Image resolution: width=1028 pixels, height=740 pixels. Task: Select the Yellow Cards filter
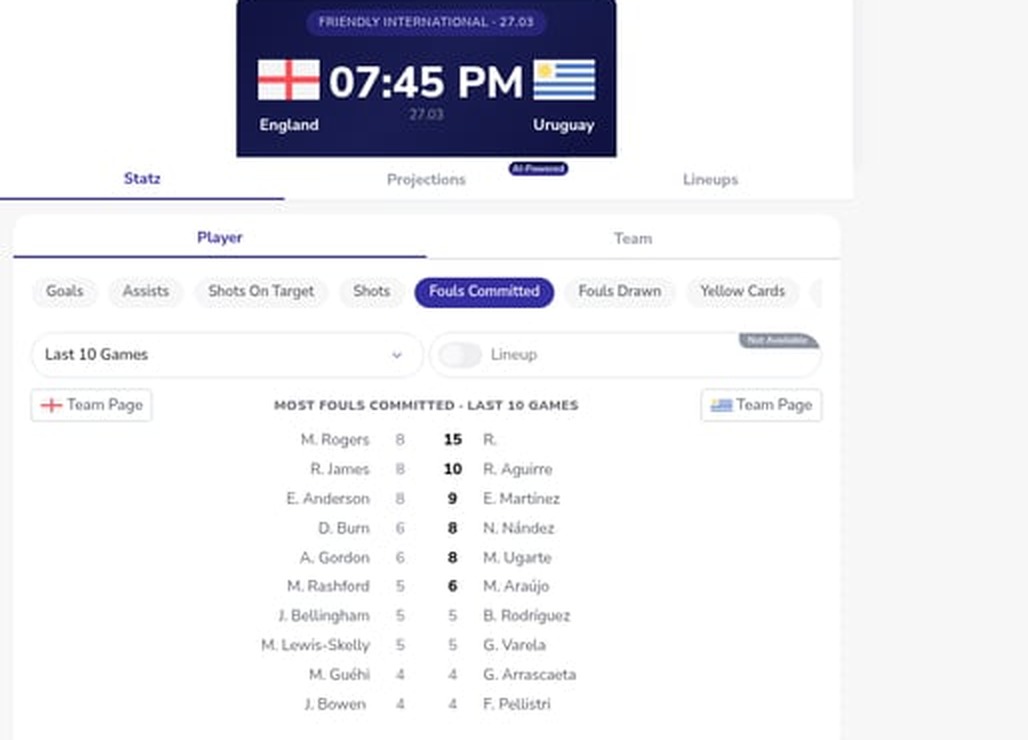click(x=743, y=292)
